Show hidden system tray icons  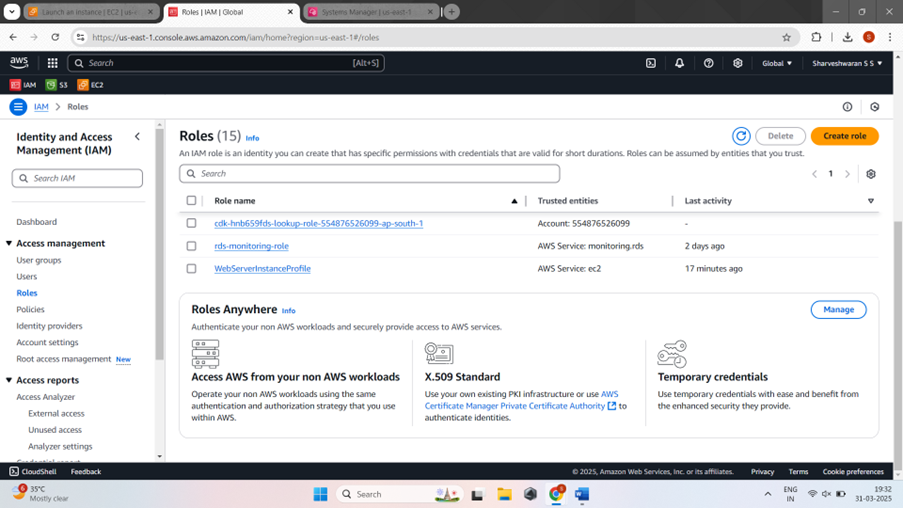768,494
